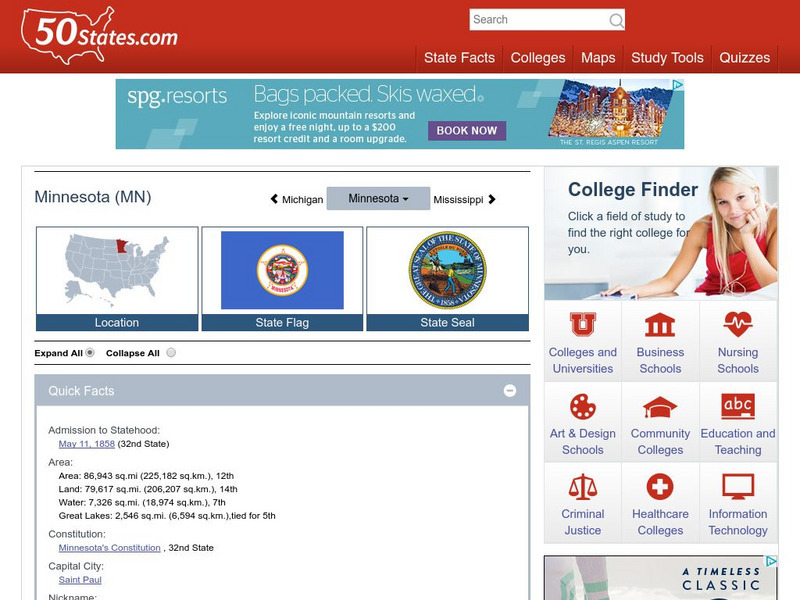Screen dimensions: 800x600
Task: Click the Quick Facts section header
Action: coord(282,391)
